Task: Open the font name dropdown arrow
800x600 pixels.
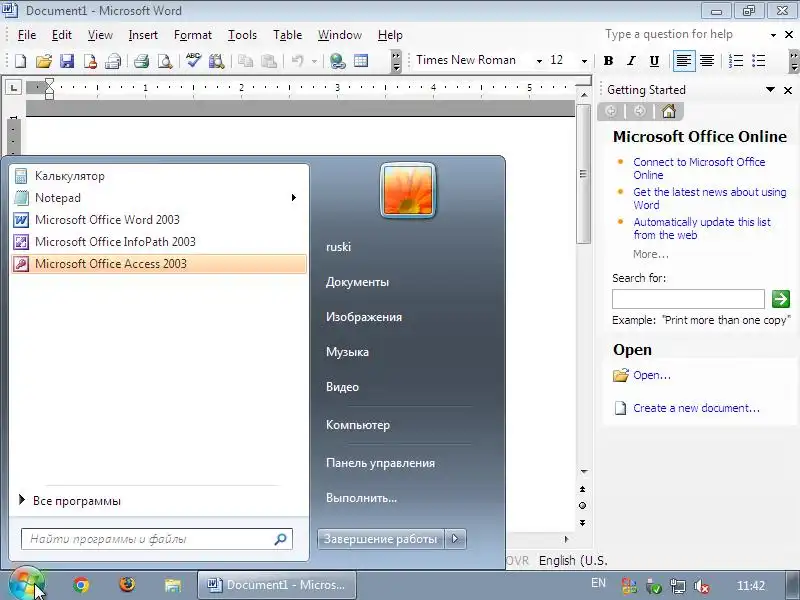Action: (539, 61)
